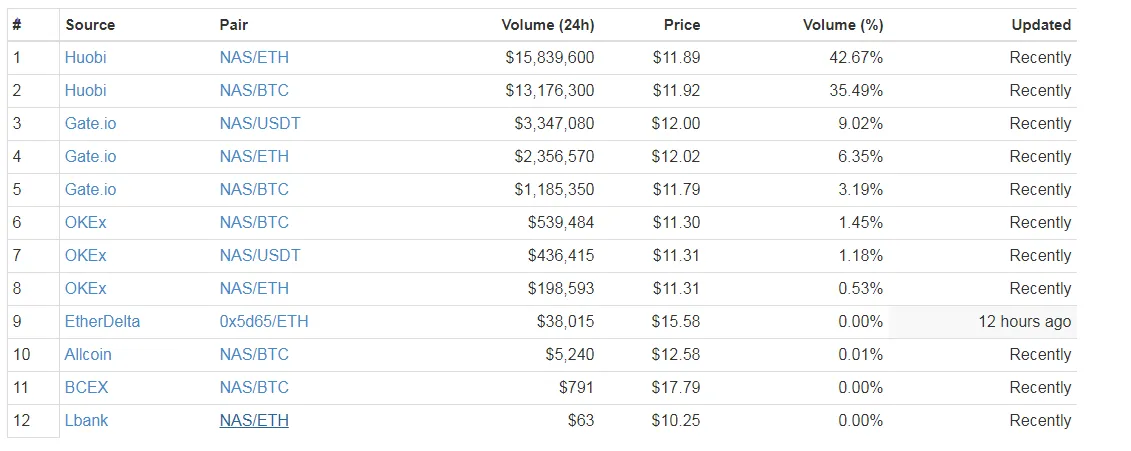The width and height of the screenshot is (1131, 451).
Task: Sort by Volume (24h) column header
Action: pos(547,25)
